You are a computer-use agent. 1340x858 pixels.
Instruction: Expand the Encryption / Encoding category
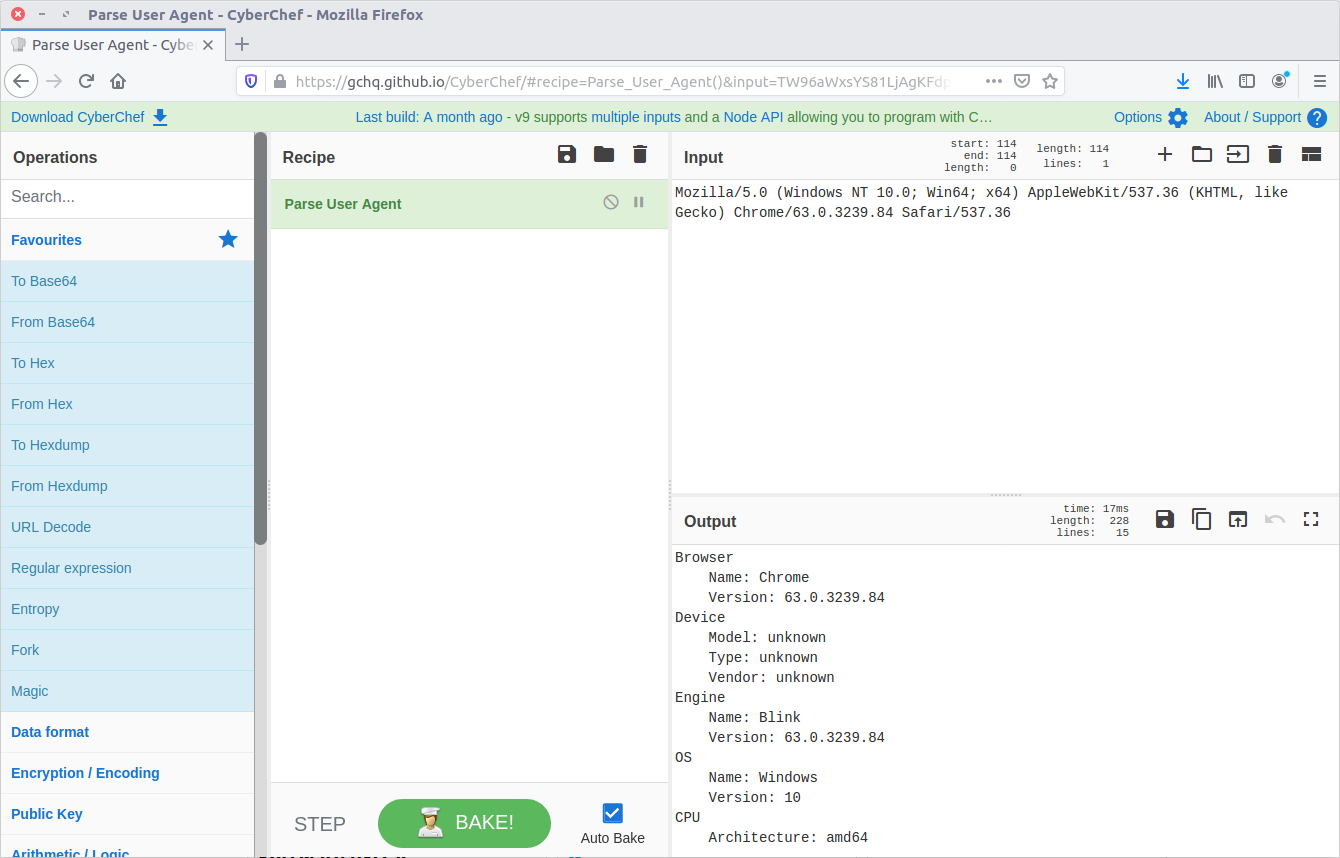[x=85, y=773]
